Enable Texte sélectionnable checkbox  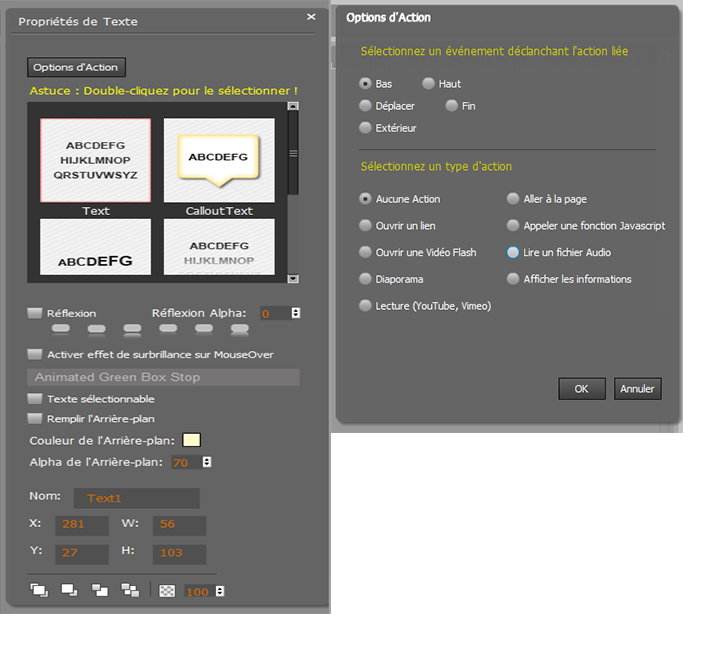[35, 399]
